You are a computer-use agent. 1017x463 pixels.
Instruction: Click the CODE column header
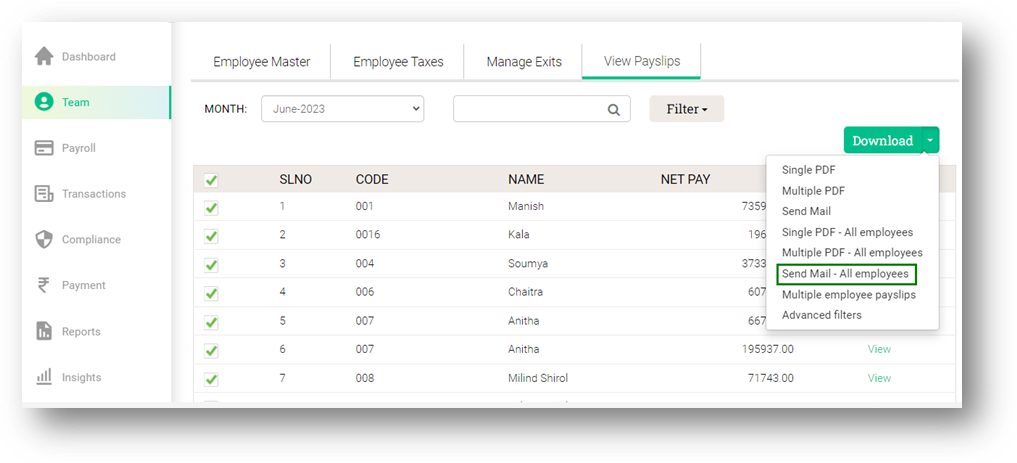(372, 180)
